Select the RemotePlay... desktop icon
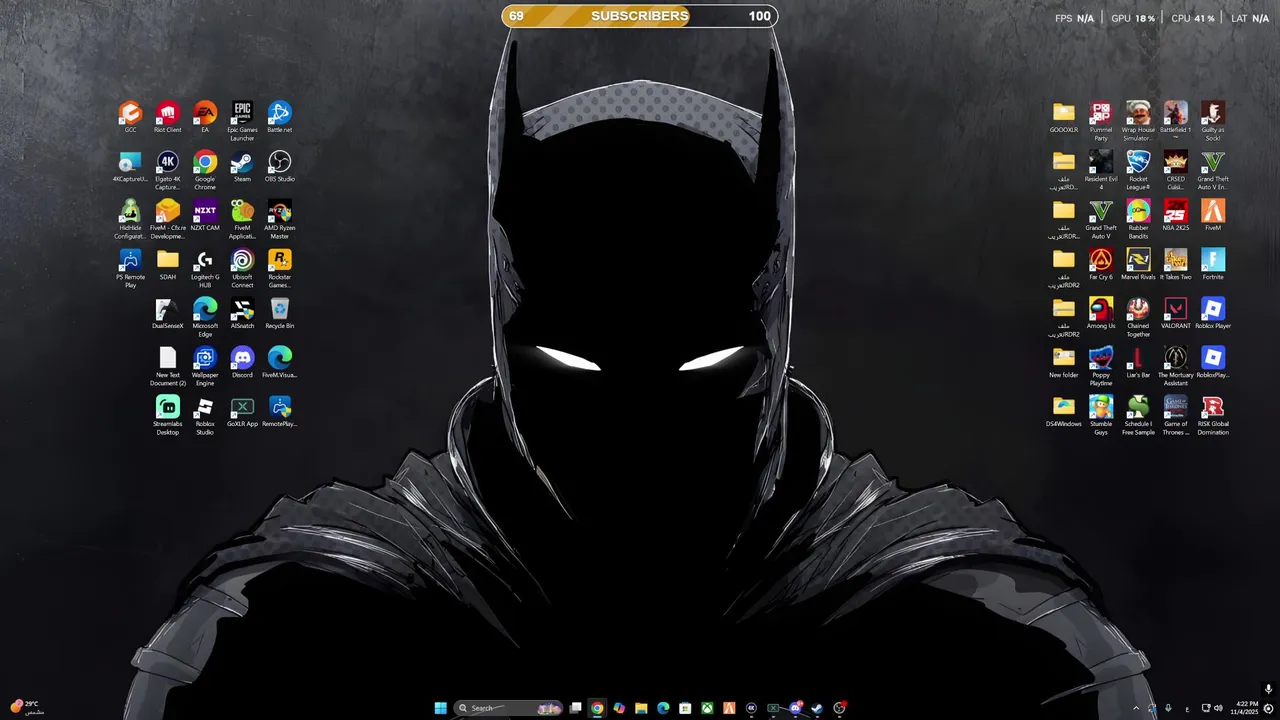This screenshot has height=720, width=1280. (x=280, y=412)
